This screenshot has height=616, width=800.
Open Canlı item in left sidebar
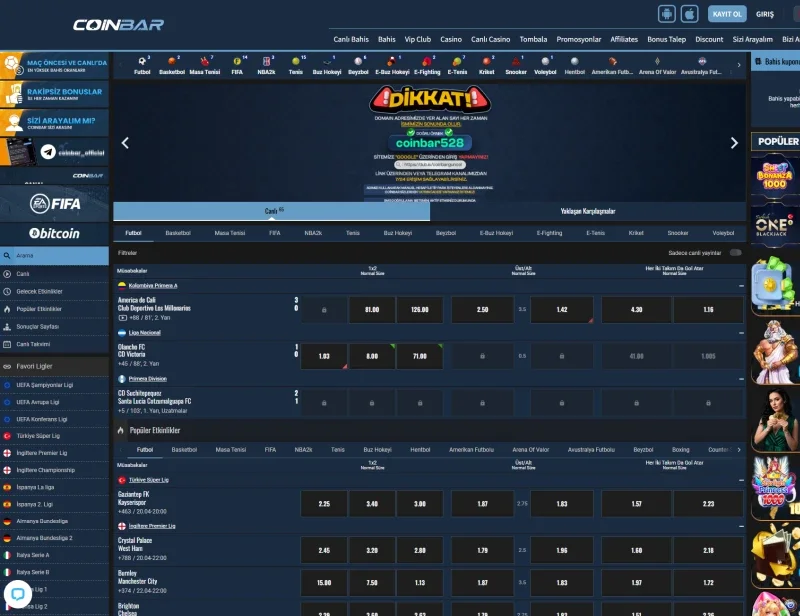[54, 274]
